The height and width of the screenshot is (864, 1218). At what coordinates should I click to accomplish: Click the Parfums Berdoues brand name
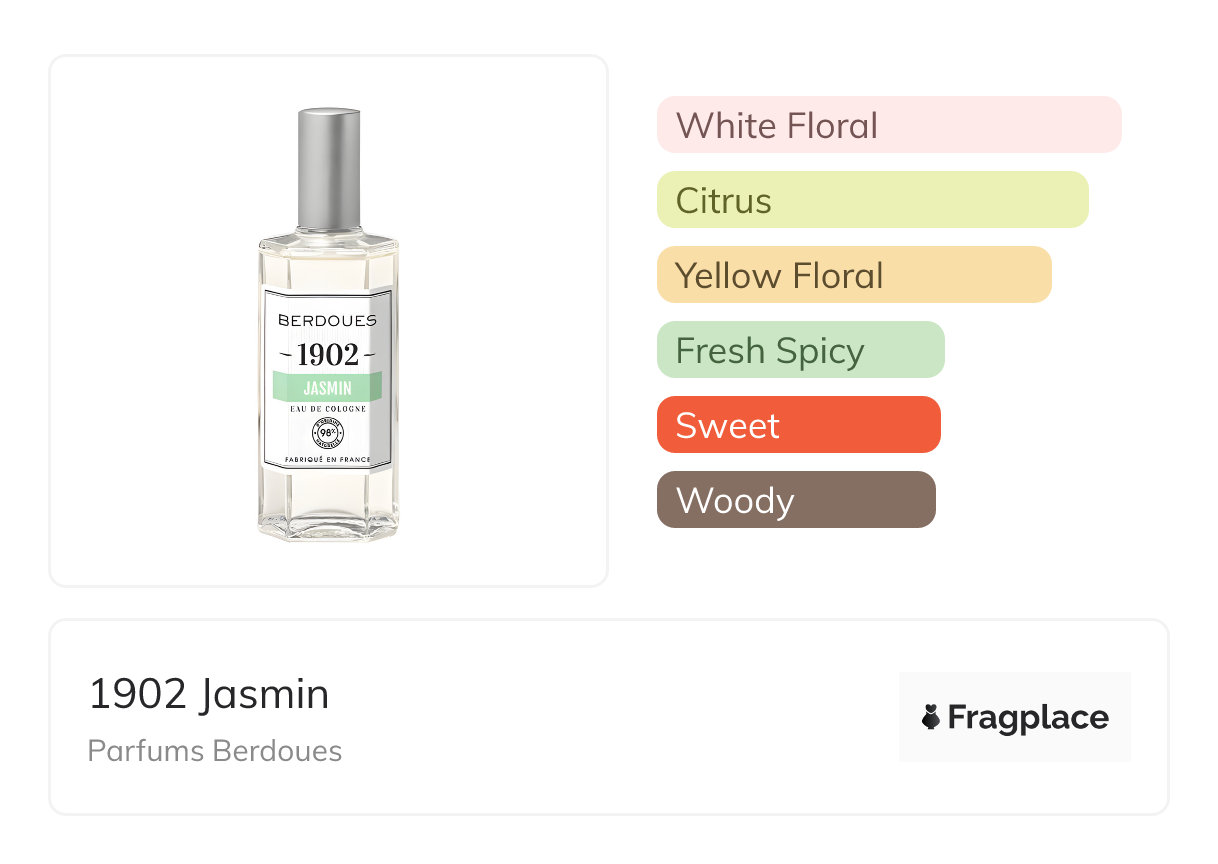click(215, 751)
